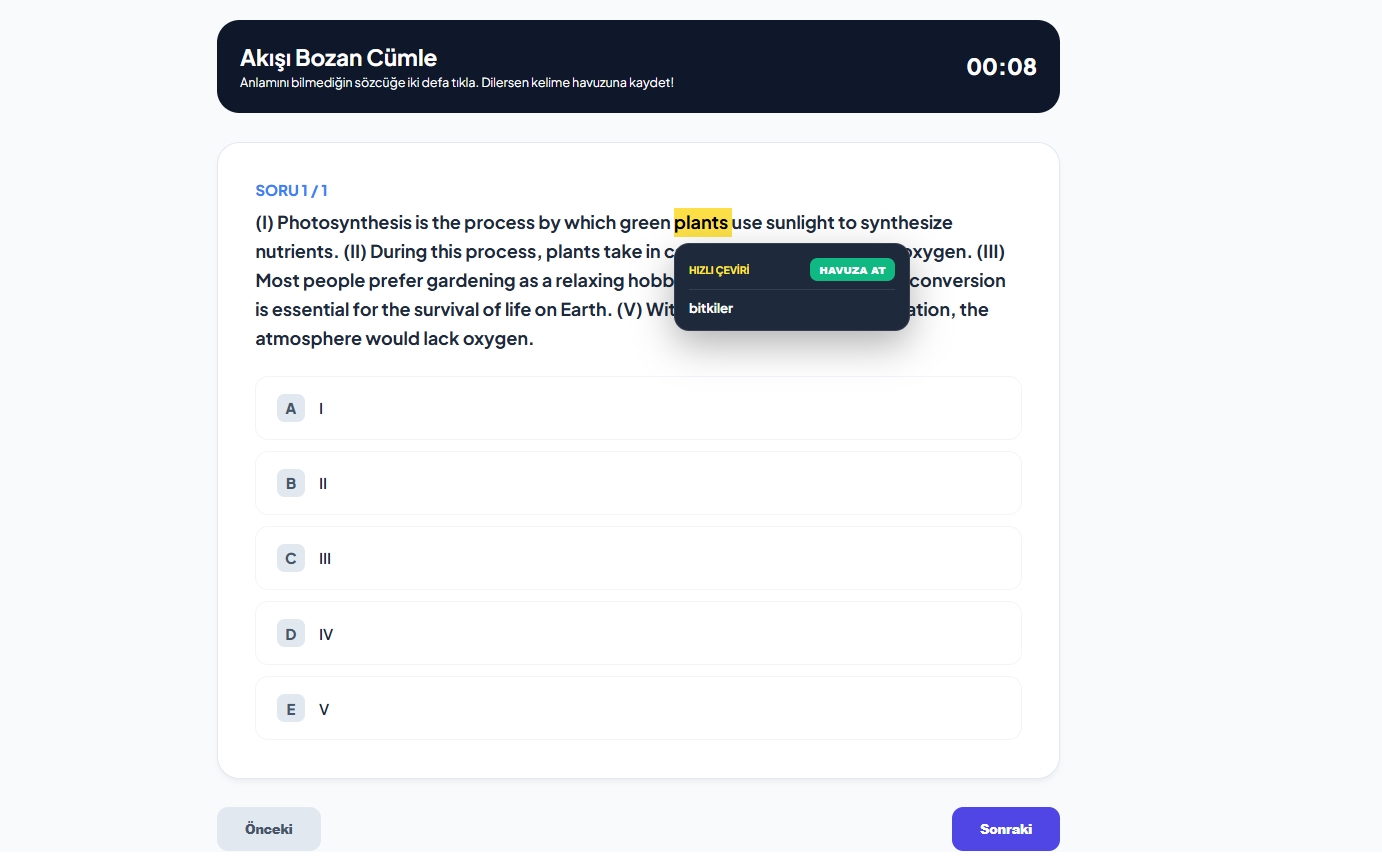This screenshot has height=858, width=1382.
Task: Go to next question with Sonraki
Action: (x=1005, y=829)
